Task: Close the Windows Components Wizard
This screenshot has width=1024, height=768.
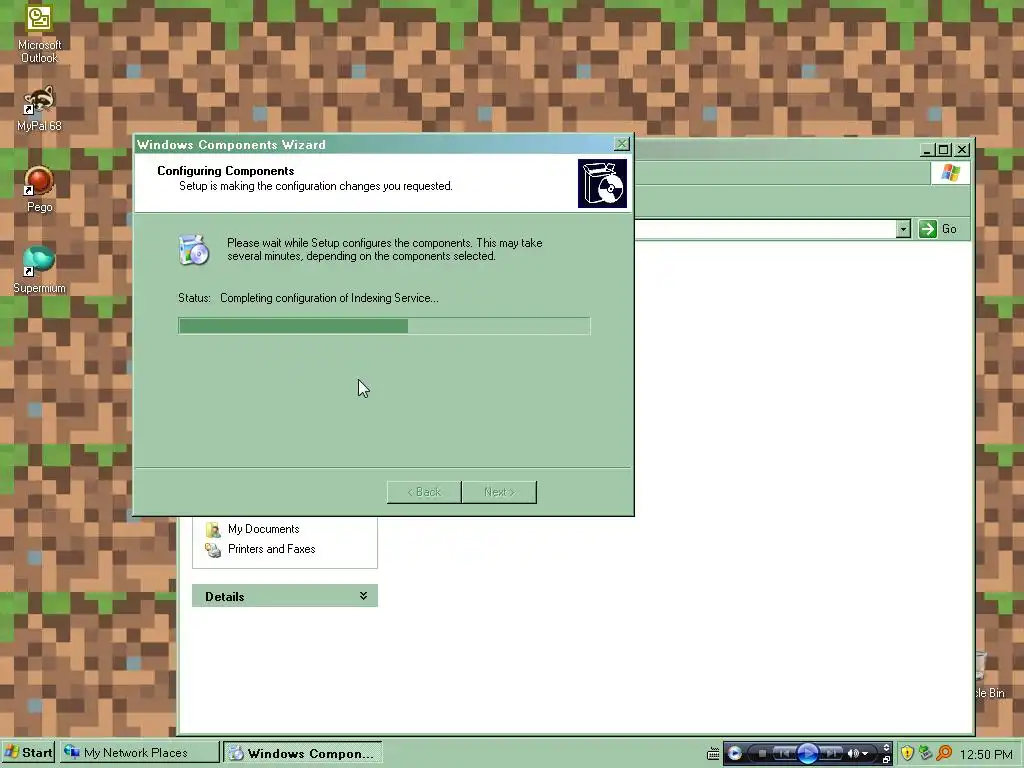Action: (622, 144)
